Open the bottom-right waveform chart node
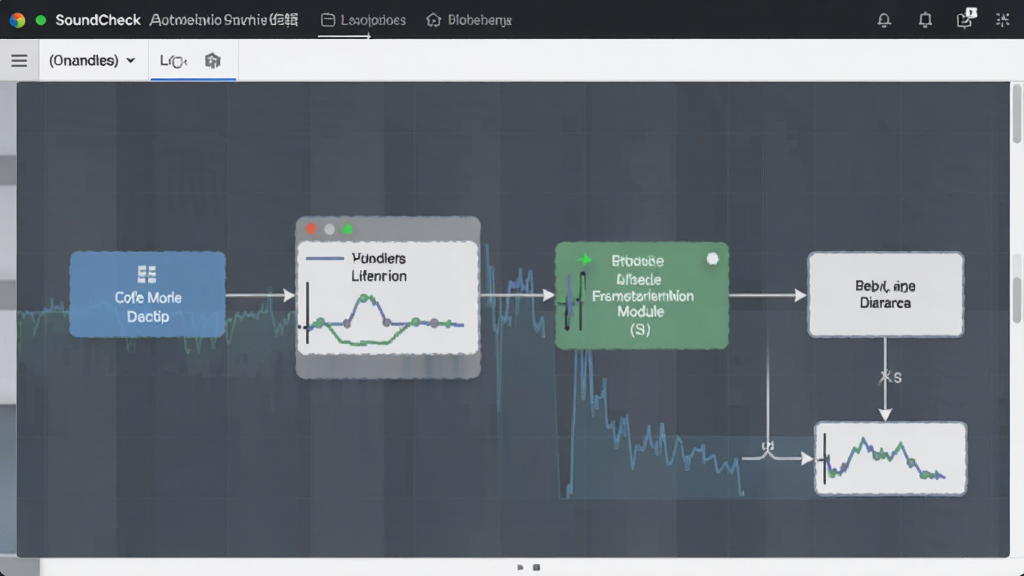Screen dimensions: 1024x576 [891, 458]
